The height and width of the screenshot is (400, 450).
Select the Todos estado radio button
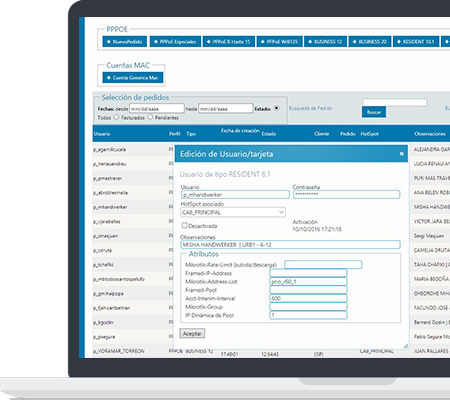277,108
